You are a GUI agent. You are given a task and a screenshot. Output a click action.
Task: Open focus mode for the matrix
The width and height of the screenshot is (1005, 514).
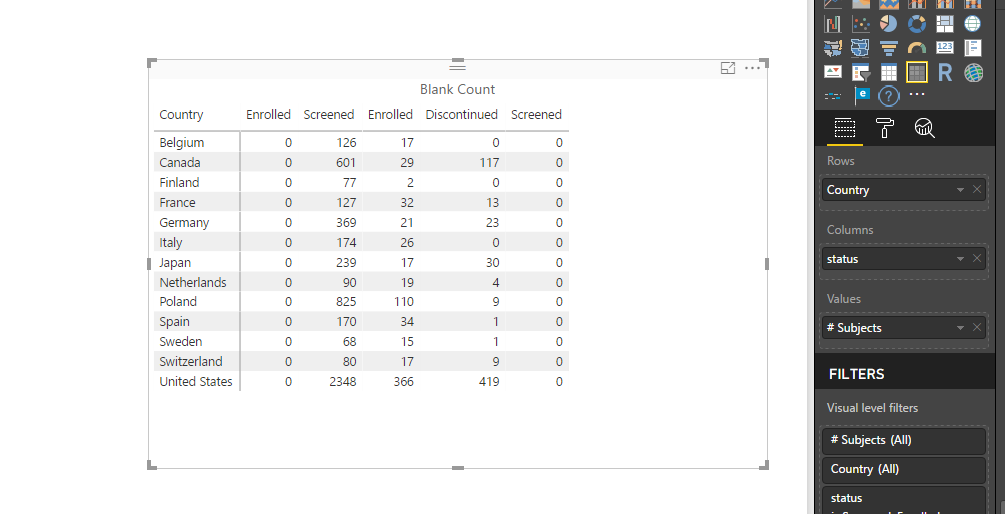[727, 68]
